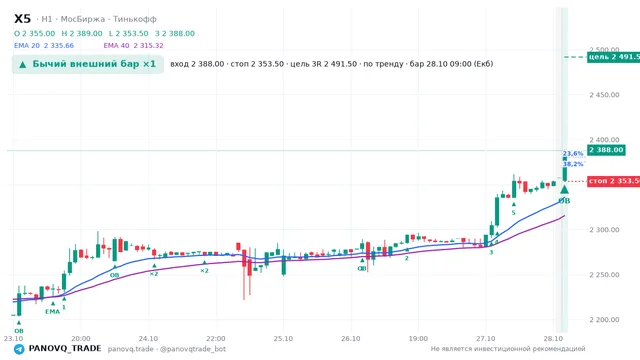Click the close value З 2 388.00
640x360 pixels.
click(x=175, y=33)
